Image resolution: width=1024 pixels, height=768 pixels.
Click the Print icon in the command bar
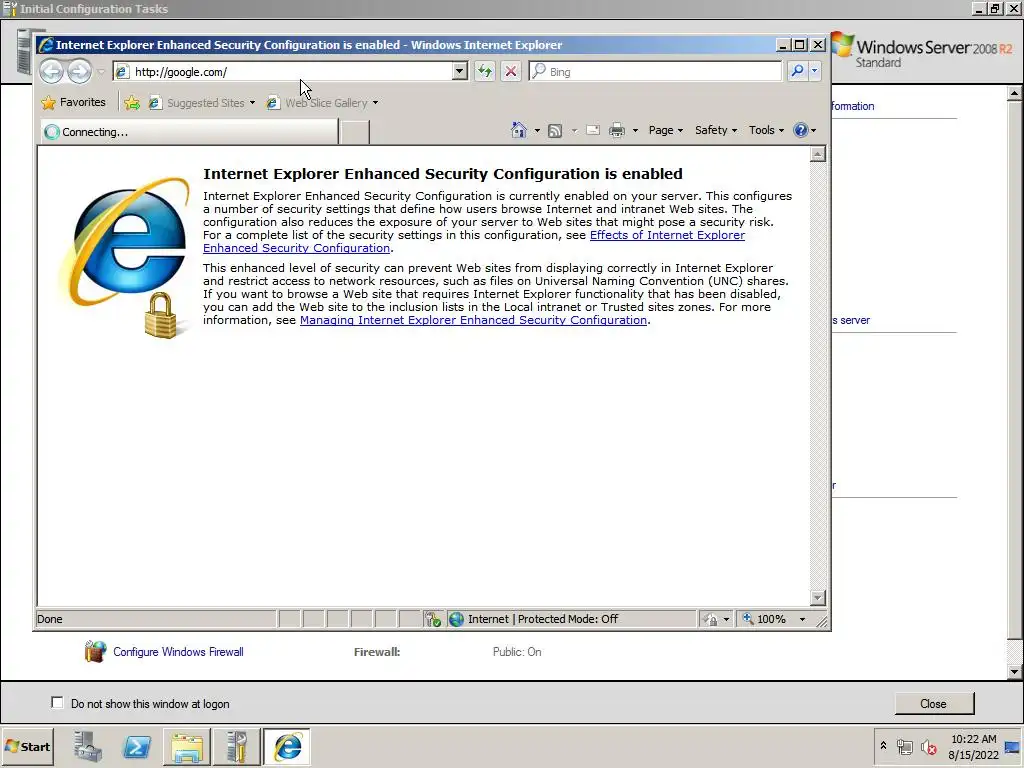616,130
